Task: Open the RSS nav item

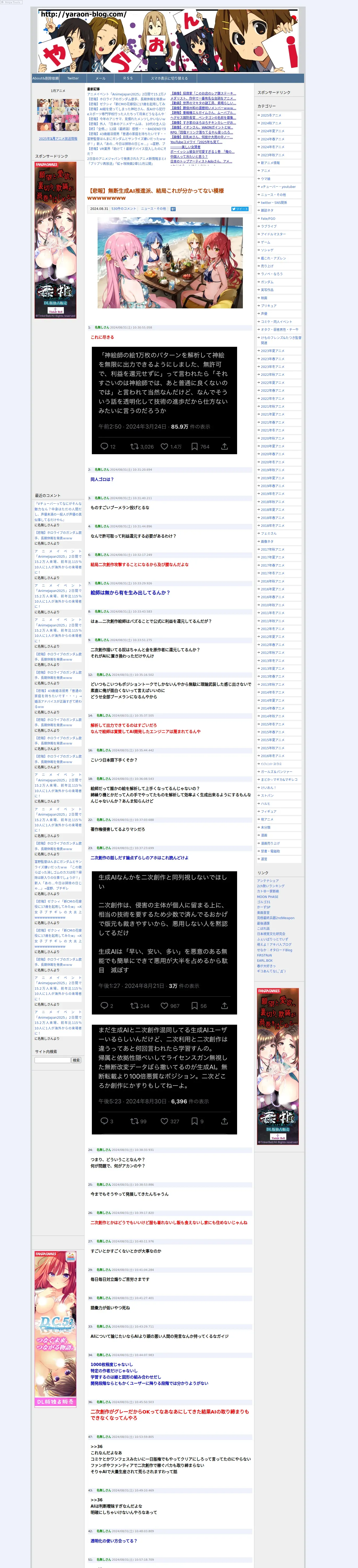Action: 127,78
